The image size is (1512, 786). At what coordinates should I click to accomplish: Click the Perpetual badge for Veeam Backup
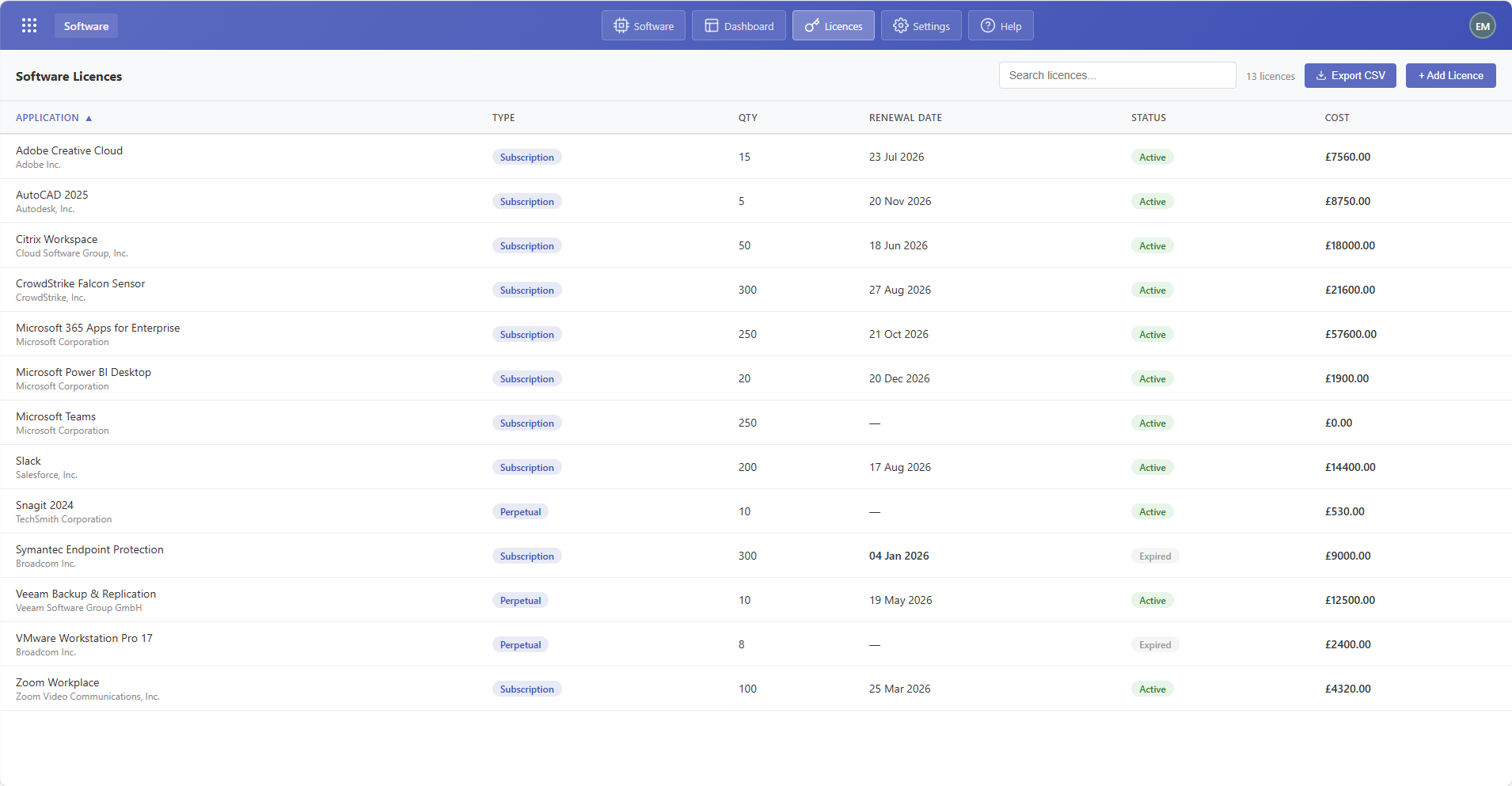coord(520,600)
